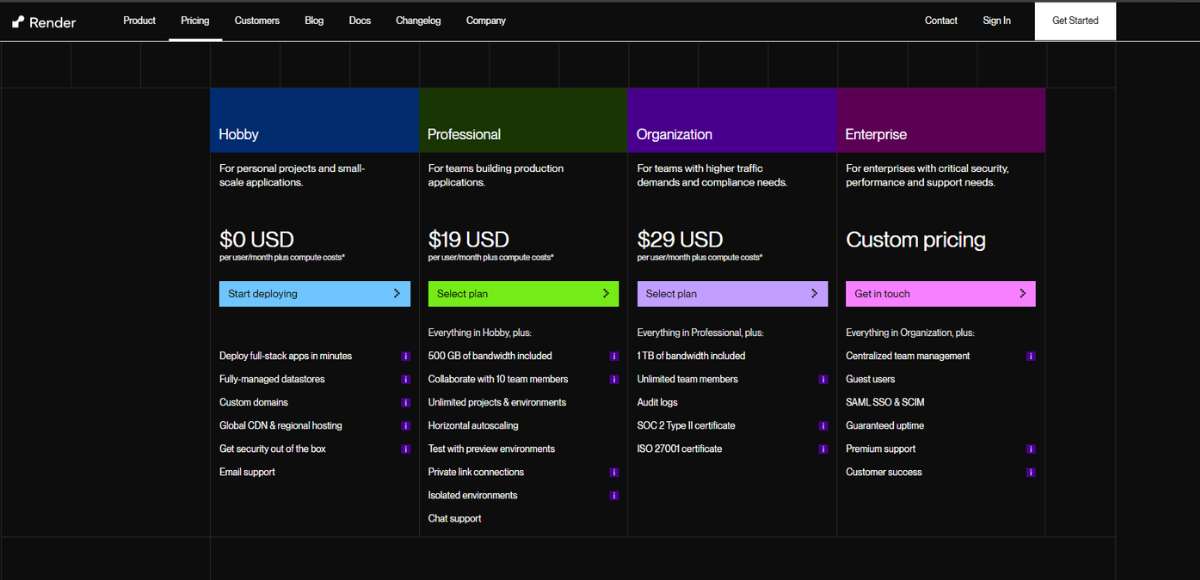Click the info icon beside Customer success
This screenshot has width=1200, height=580.
[1031, 472]
